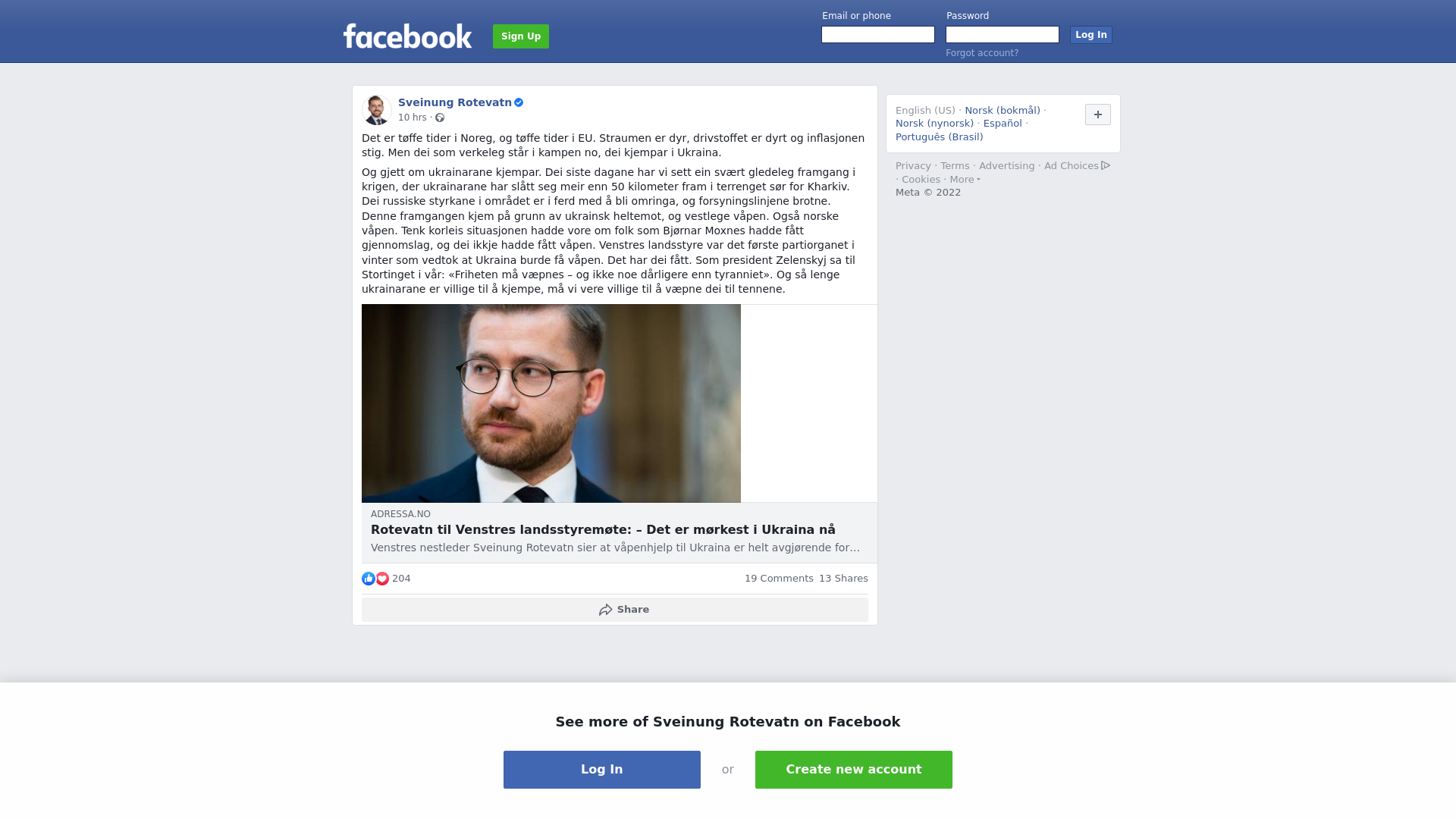Image resolution: width=1456 pixels, height=819 pixels.
Task: Click the public globe privacy icon
Action: [x=440, y=118]
